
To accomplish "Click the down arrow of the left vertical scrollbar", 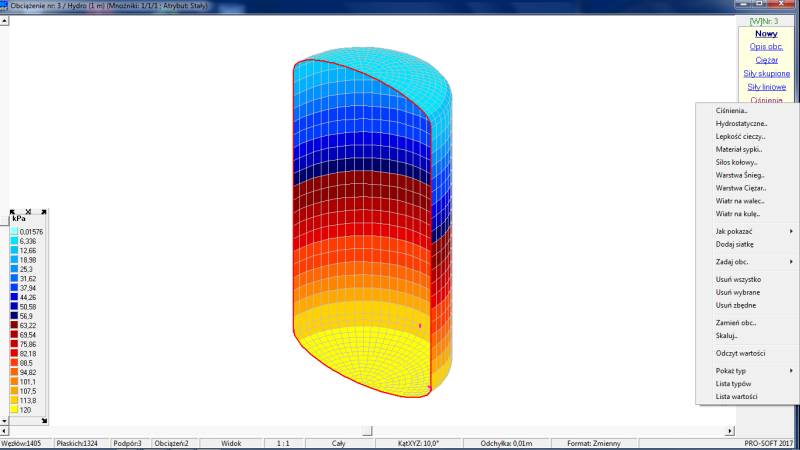I will click(4, 421).
